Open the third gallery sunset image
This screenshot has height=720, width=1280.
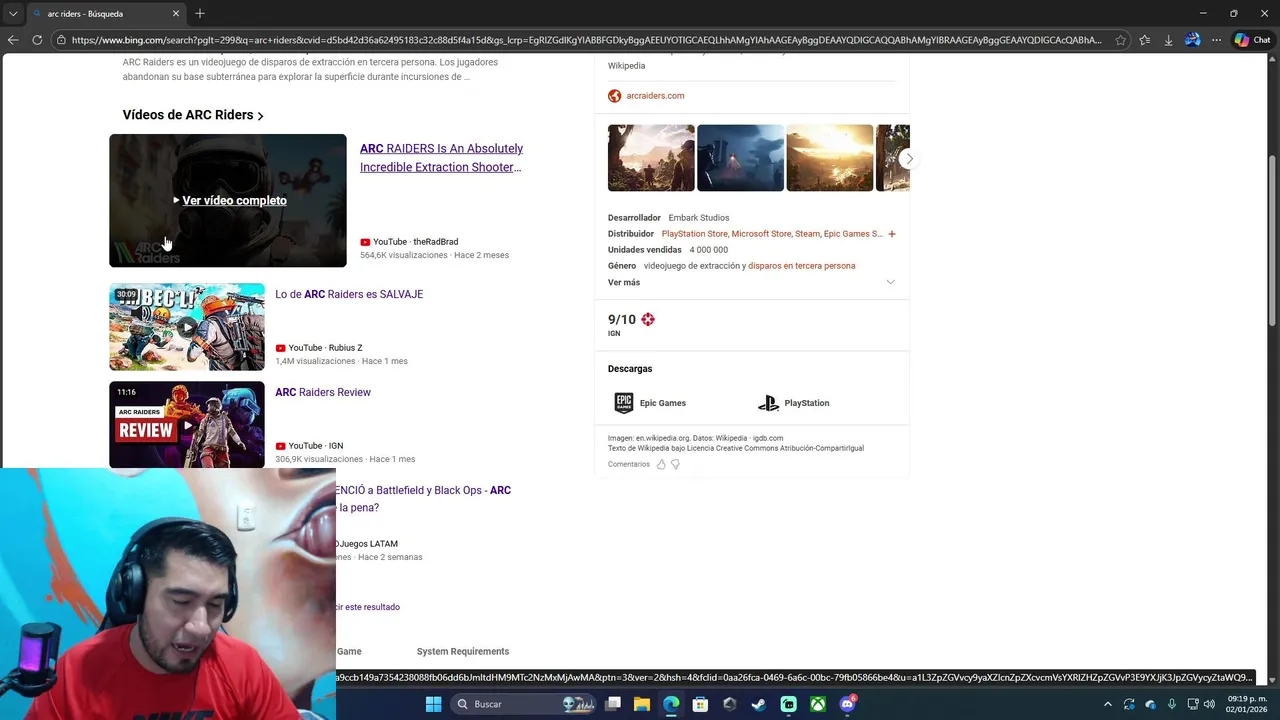pos(830,158)
